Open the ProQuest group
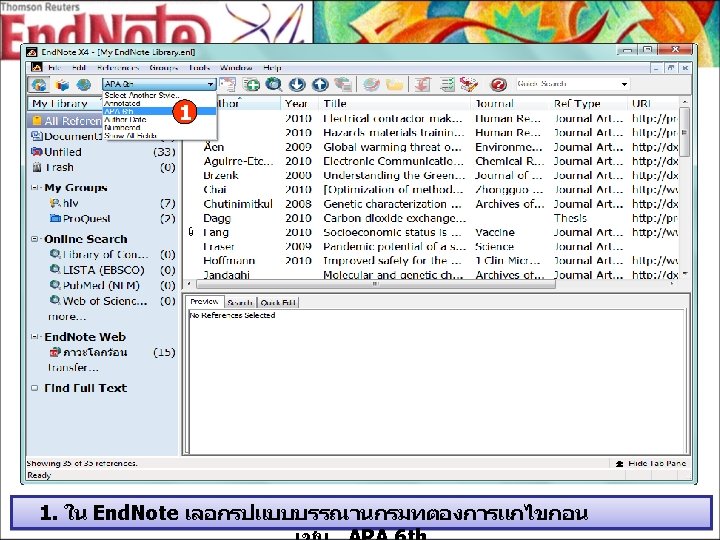This screenshot has width=720, height=540. (x=102, y=219)
